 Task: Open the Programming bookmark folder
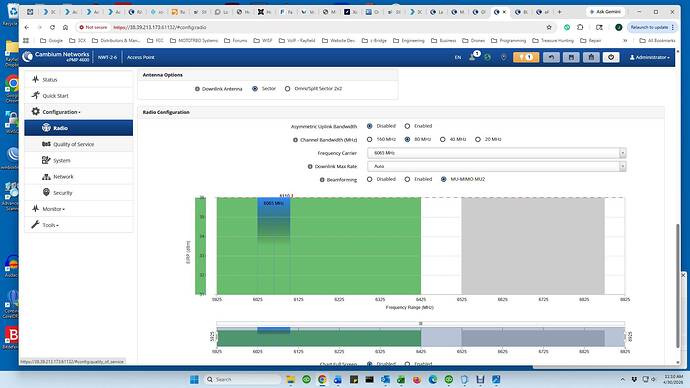click(509, 40)
